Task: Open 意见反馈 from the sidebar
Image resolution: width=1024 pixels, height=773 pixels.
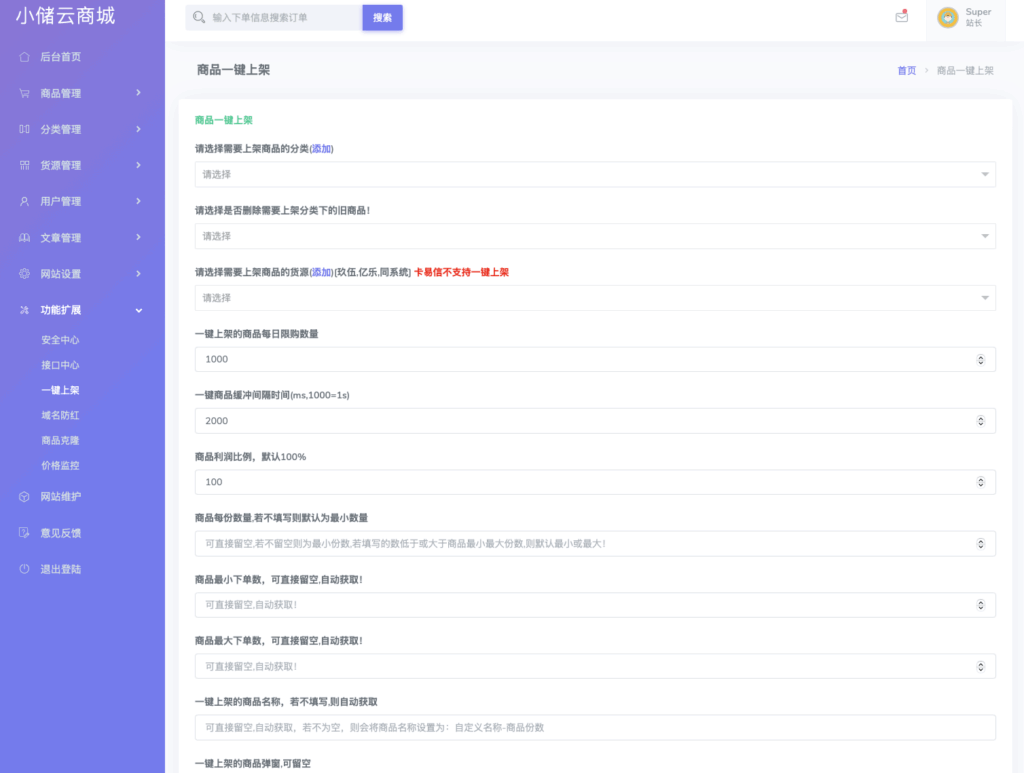Action: pyautogui.click(x=60, y=532)
